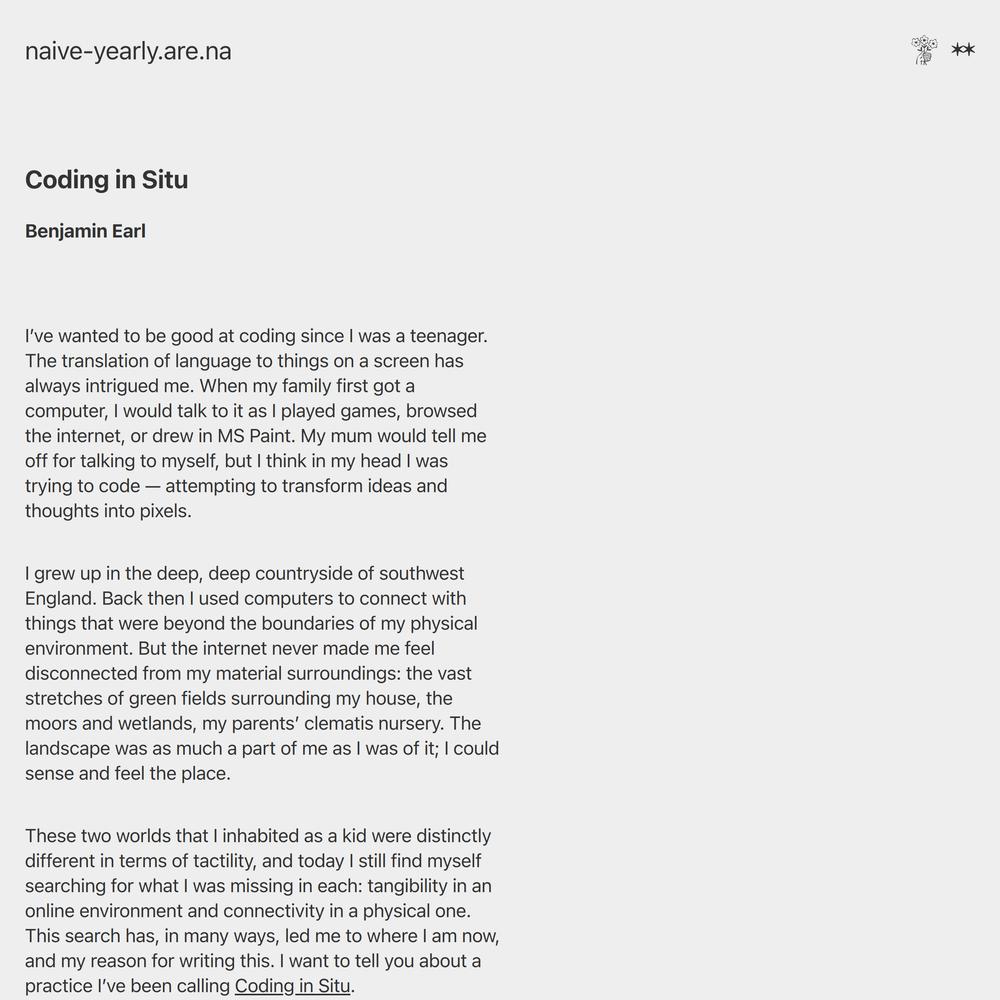Click the 'Coding in Situ' article heading

(107, 180)
